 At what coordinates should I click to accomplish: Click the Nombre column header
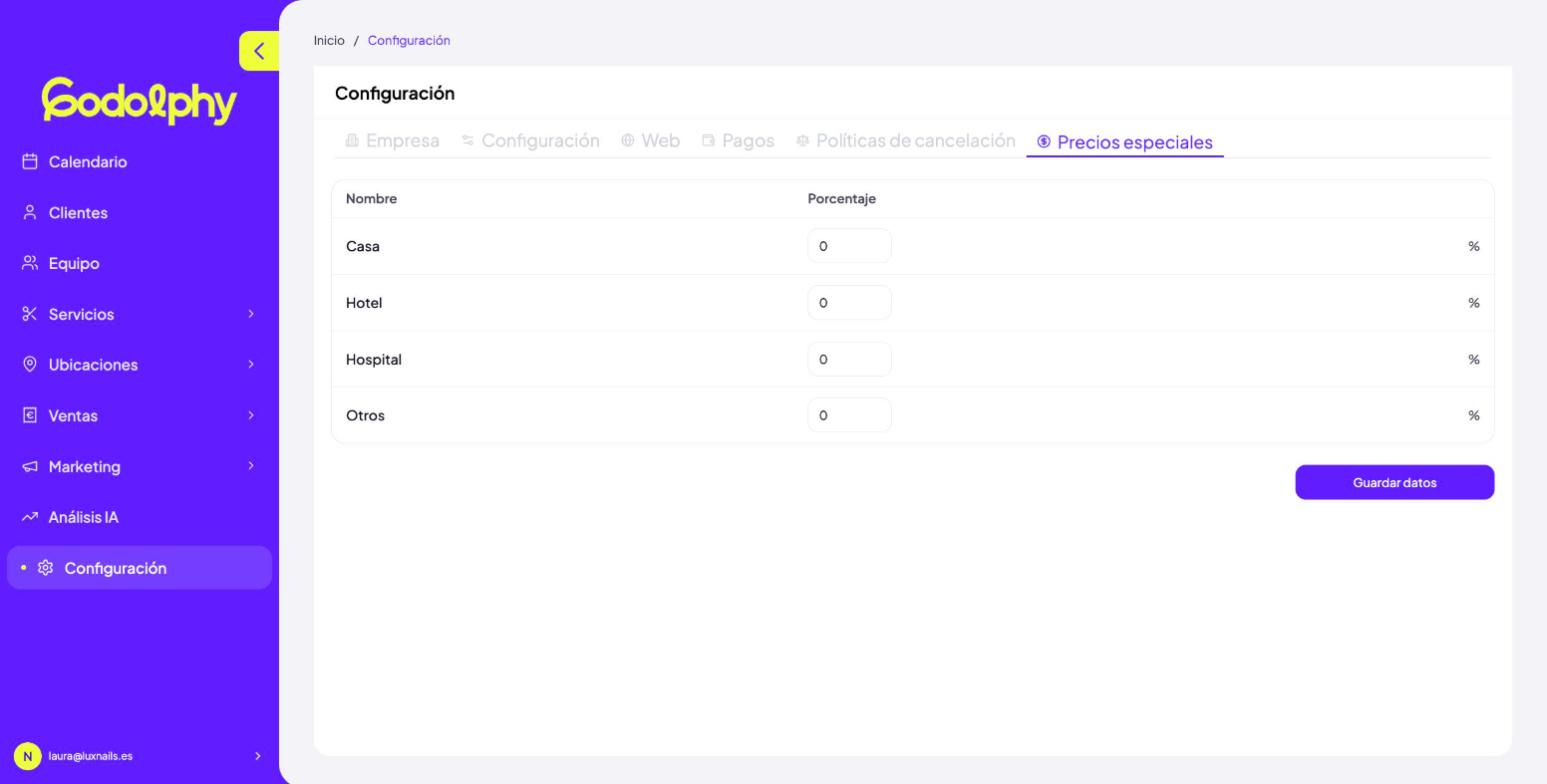coord(372,199)
